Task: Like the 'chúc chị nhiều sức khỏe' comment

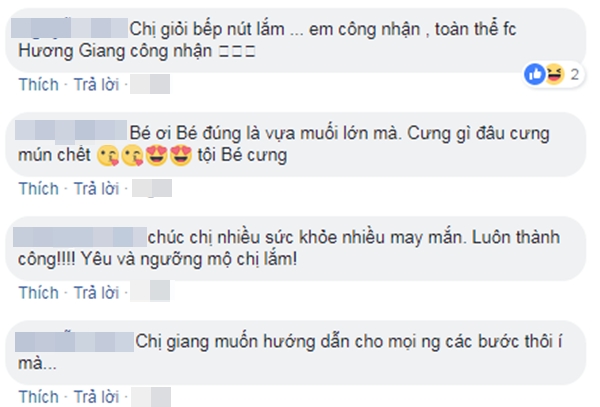Action: pyautogui.click(x=39, y=293)
